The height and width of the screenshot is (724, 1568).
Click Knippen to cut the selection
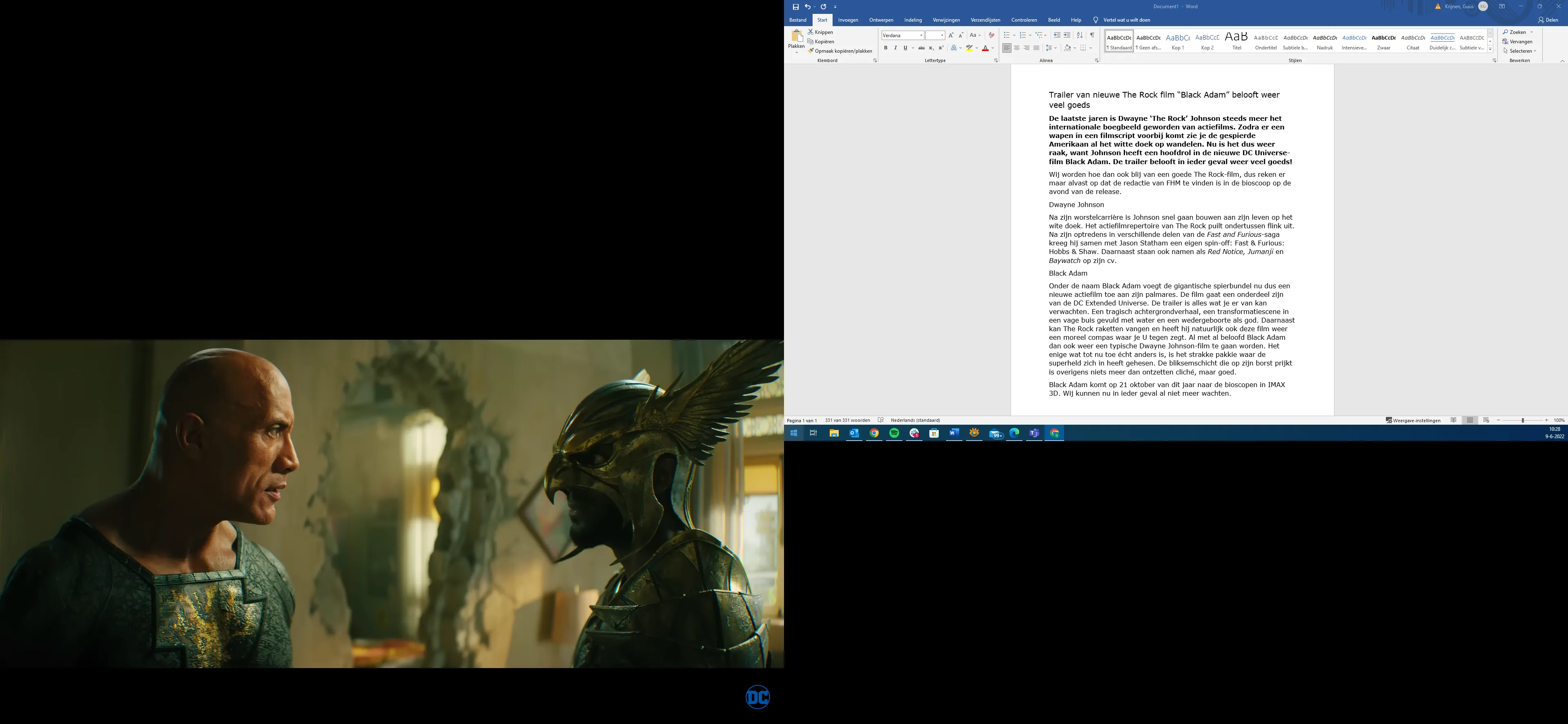pyautogui.click(x=820, y=32)
